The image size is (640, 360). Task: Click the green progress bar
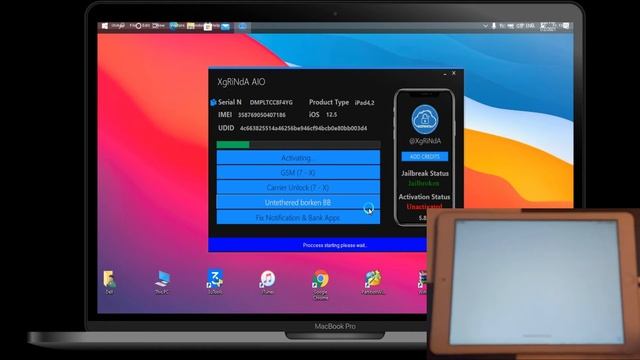click(233, 144)
